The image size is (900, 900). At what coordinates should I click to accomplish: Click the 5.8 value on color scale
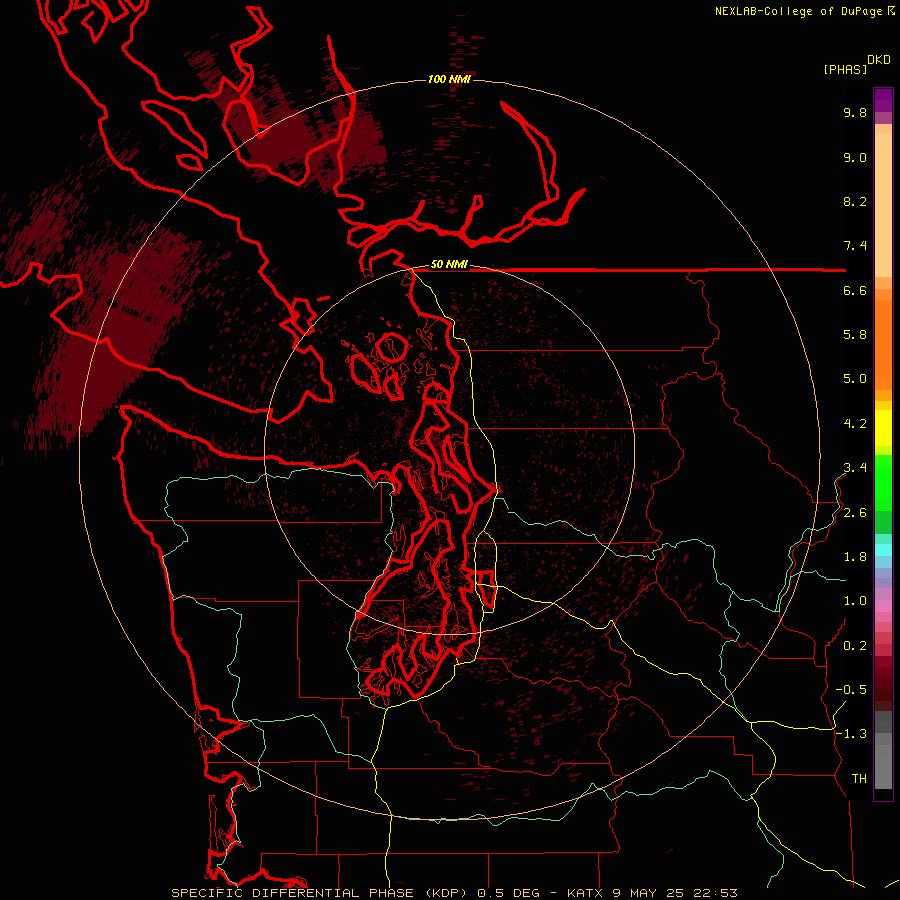click(855, 335)
